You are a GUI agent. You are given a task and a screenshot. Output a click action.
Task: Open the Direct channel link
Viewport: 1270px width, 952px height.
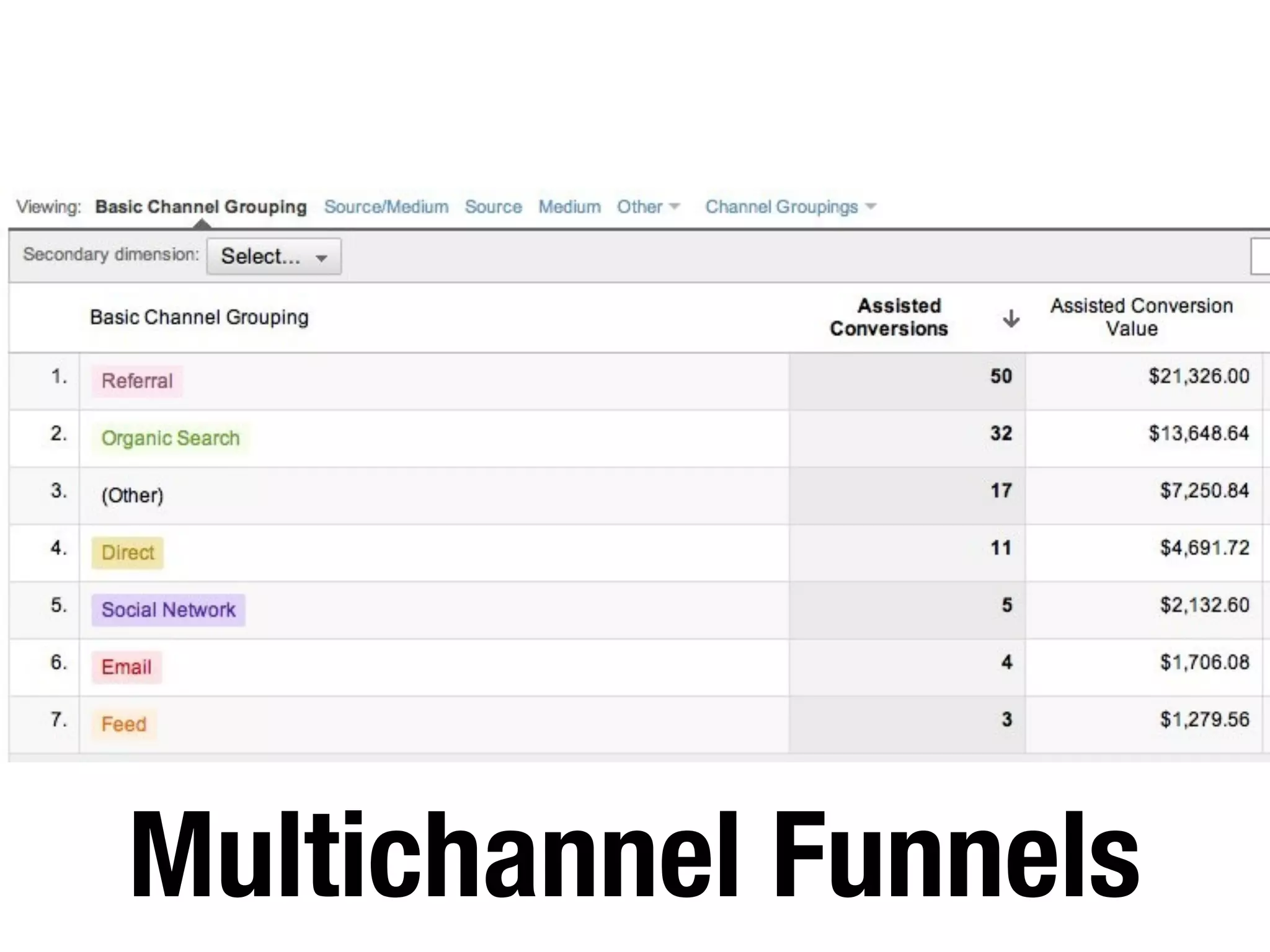[x=128, y=553]
